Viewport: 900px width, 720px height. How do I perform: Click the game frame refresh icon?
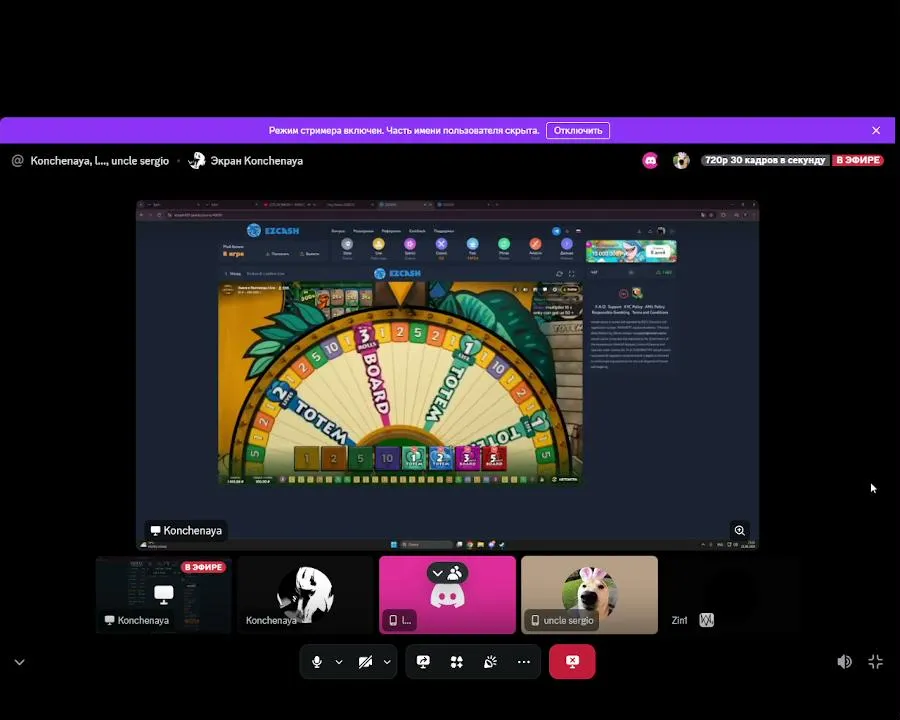560,274
